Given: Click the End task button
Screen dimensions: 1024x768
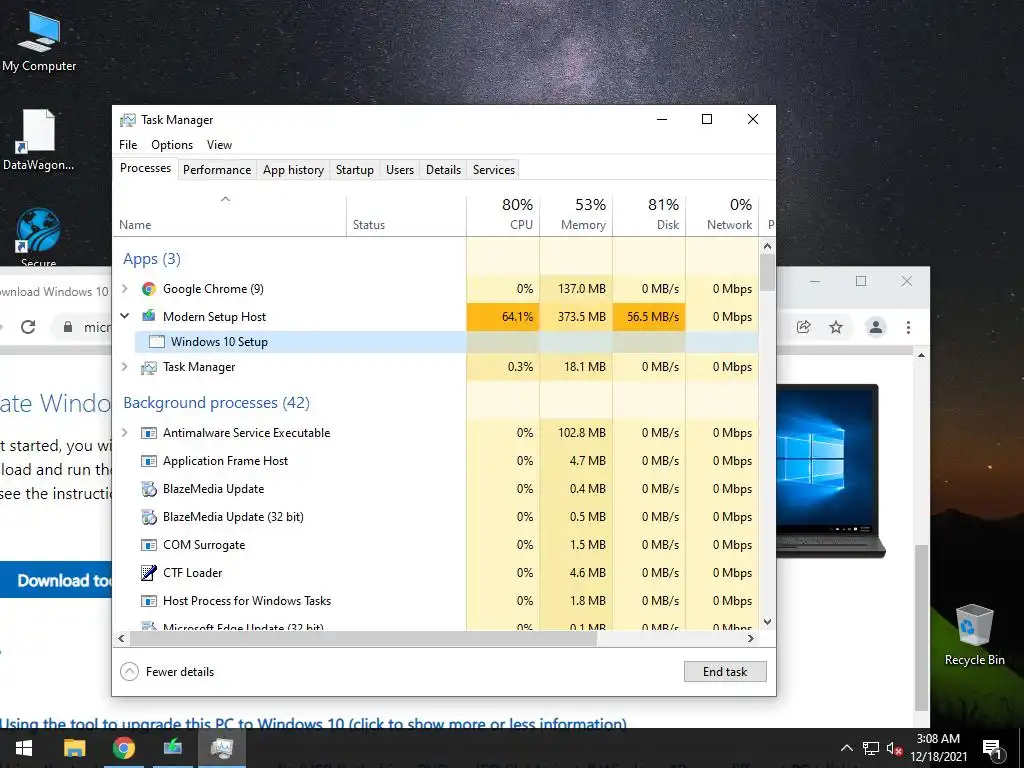Looking at the screenshot, I should coord(725,672).
